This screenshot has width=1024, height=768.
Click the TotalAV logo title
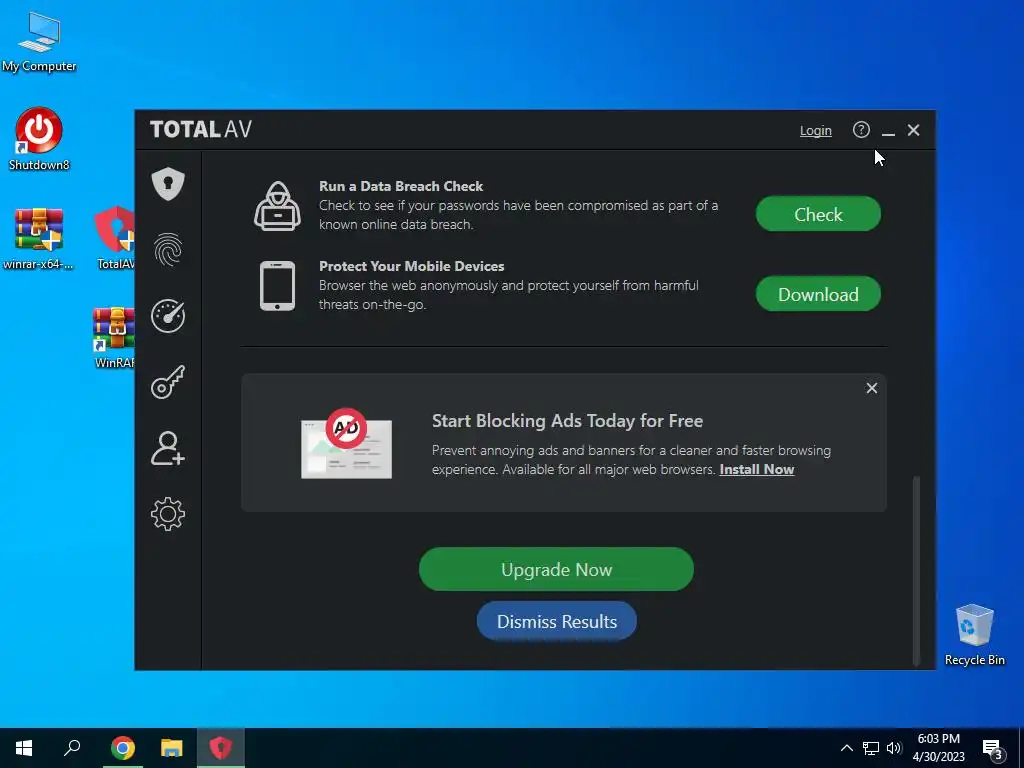(200, 129)
